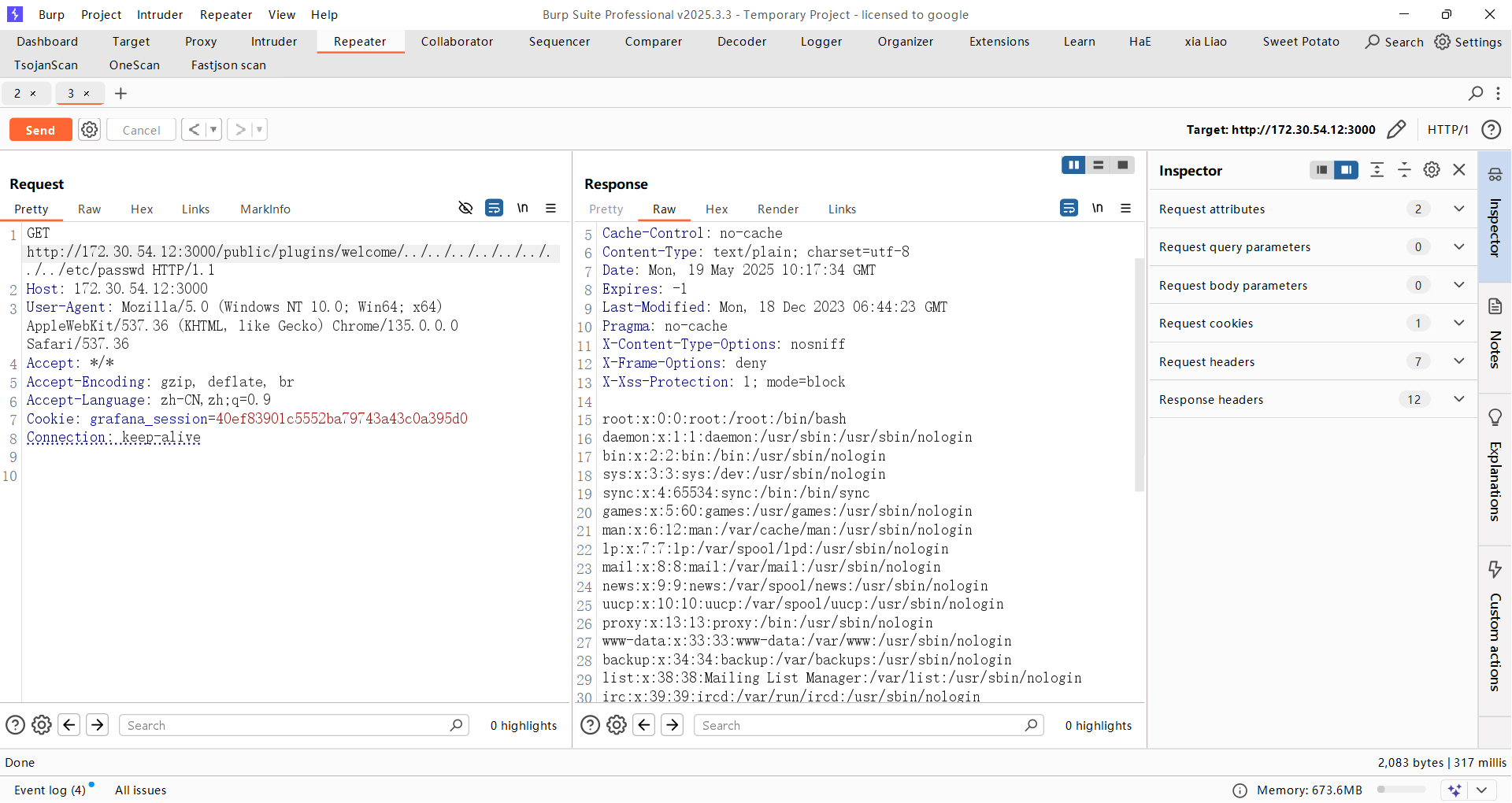The image size is (1512, 803).
Task: Click in Response search field
Action: tap(869, 725)
